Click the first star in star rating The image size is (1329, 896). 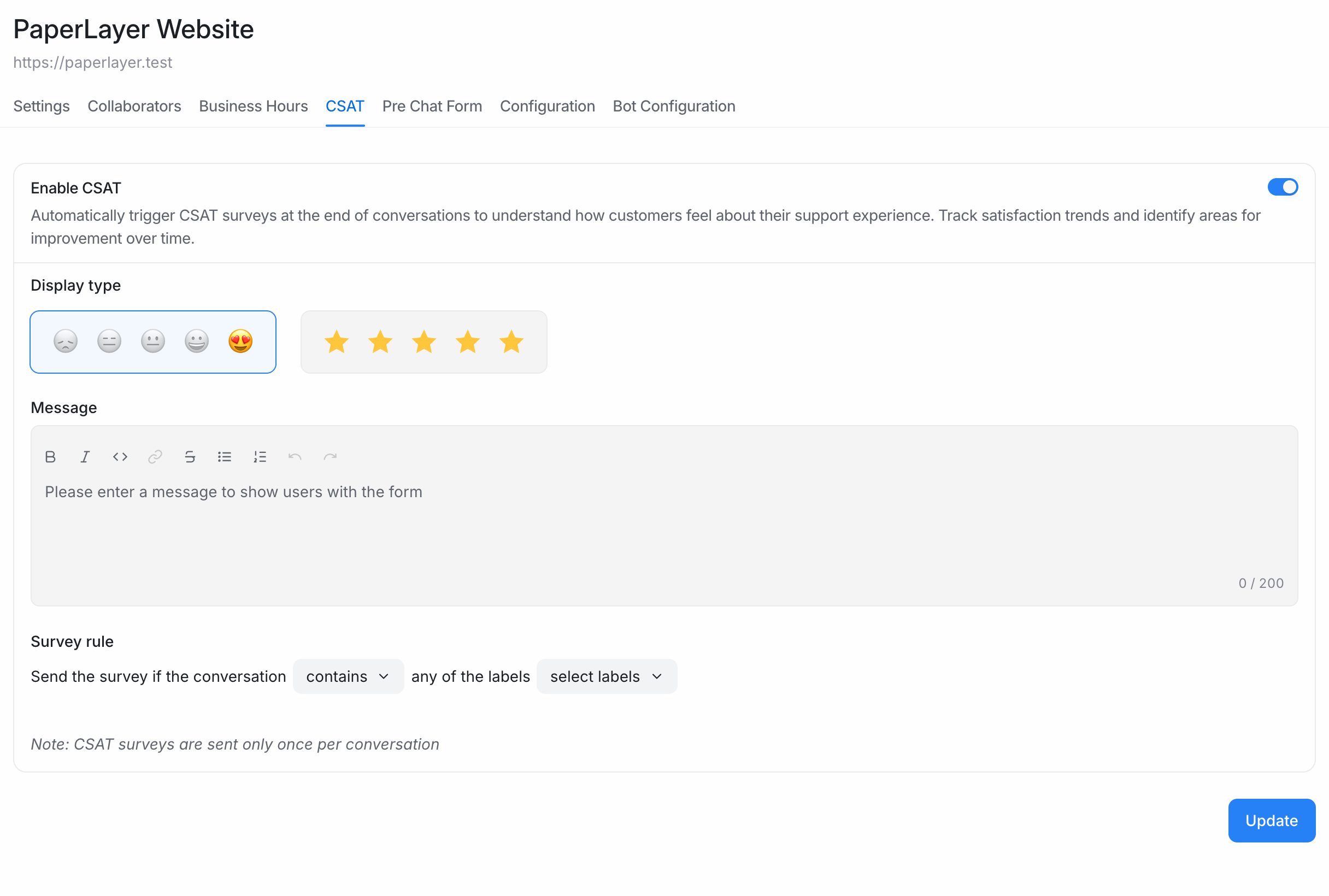pyautogui.click(x=337, y=341)
